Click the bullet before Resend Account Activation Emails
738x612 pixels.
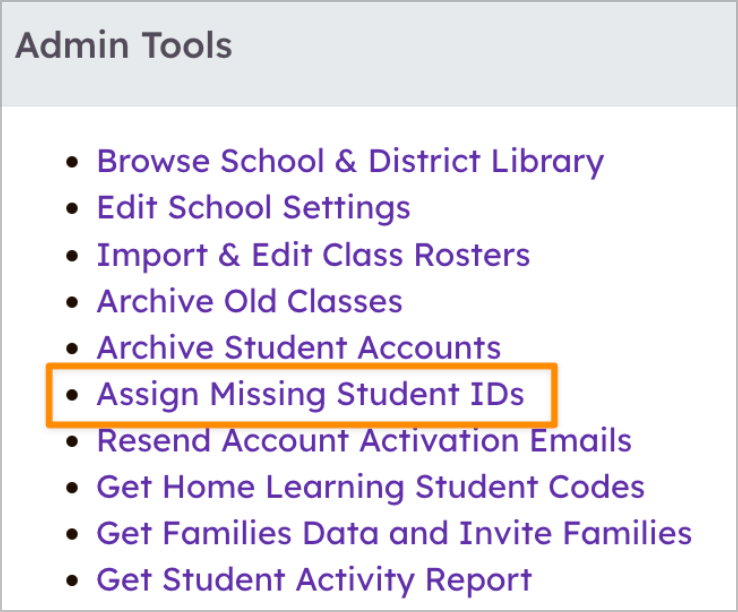(70, 441)
